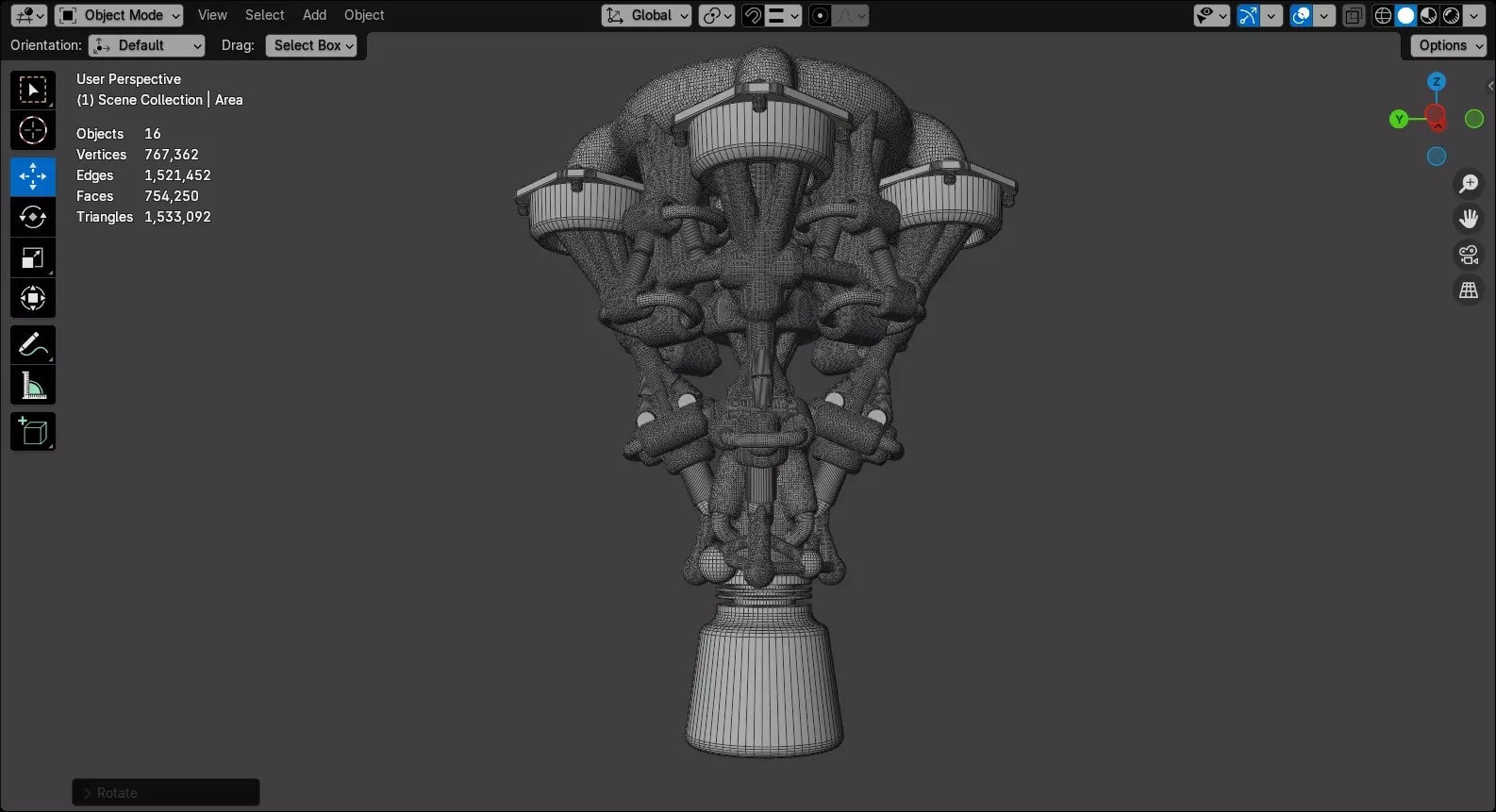Open Drag Select Box dropdown
Image resolution: width=1496 pixels, height=812 pixels.
(311, 45)
